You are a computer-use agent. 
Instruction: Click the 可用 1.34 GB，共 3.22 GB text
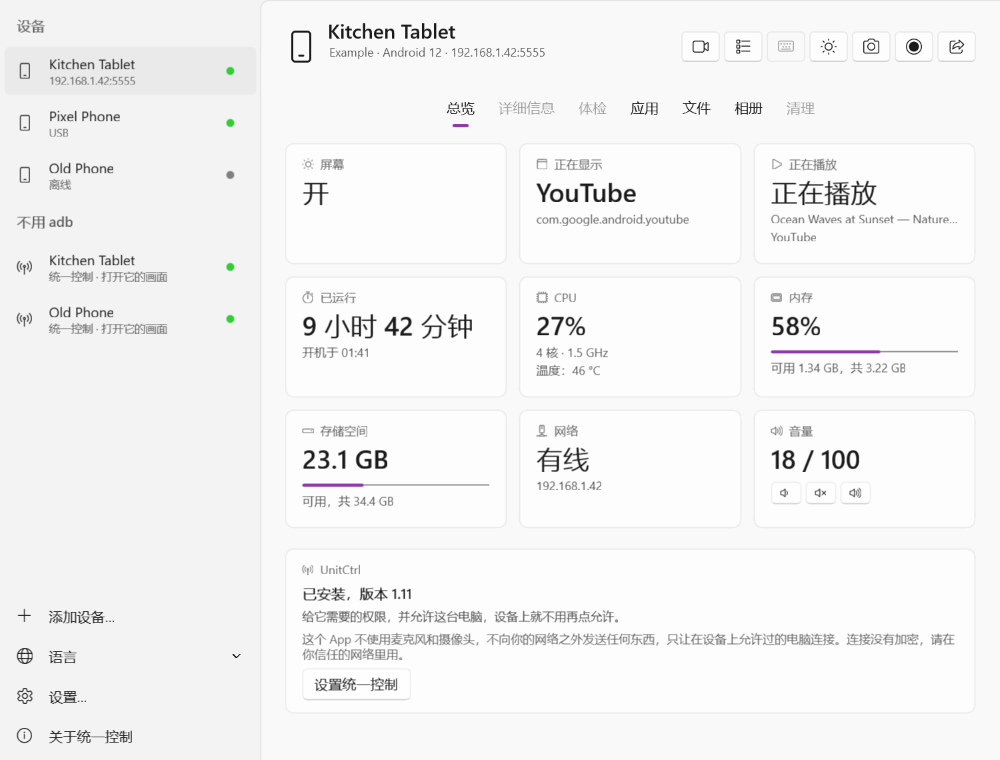pyautogui.click(x=838, y=368)
